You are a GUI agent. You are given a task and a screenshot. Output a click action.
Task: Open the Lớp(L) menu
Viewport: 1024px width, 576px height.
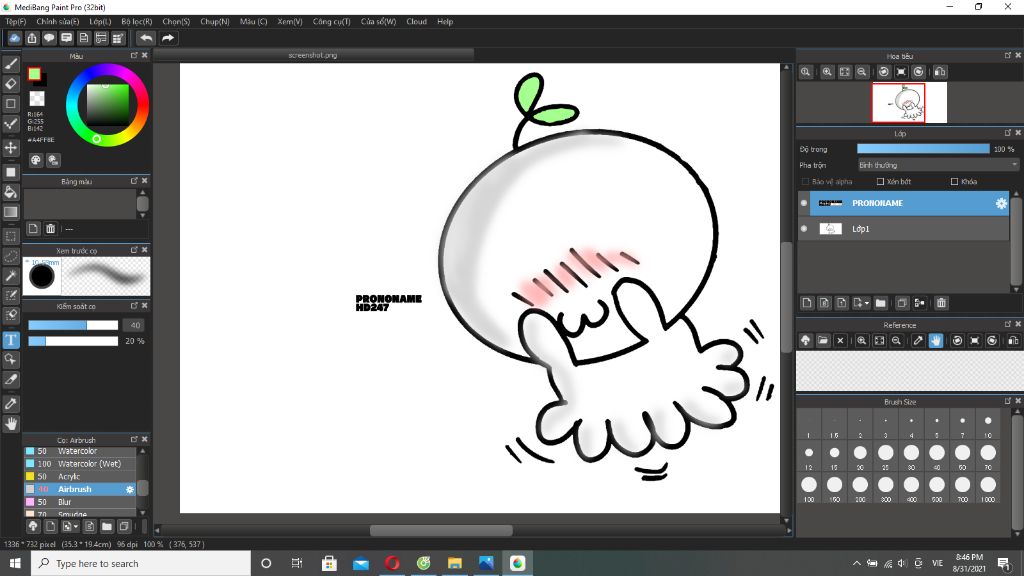coord(100,22)
